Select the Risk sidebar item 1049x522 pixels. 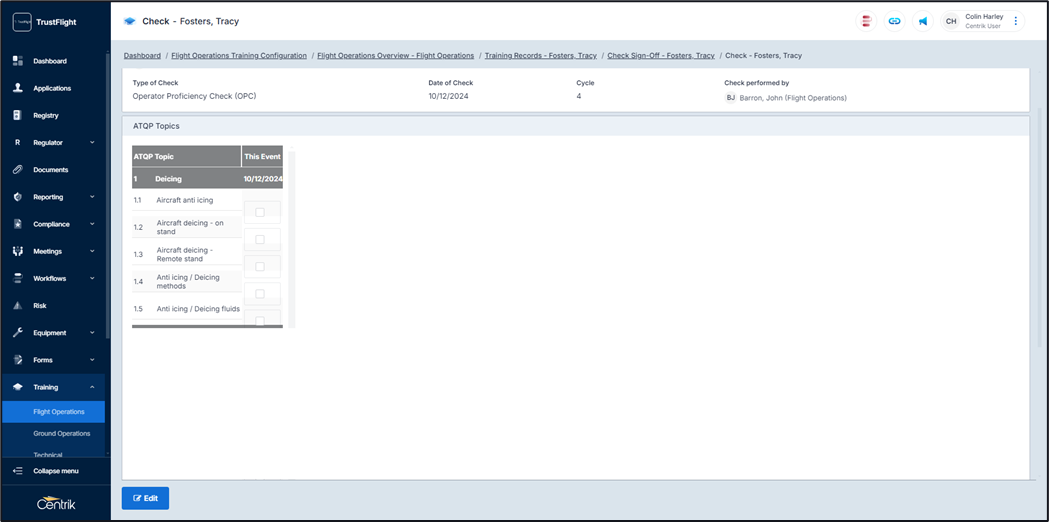tap(40, 306)
